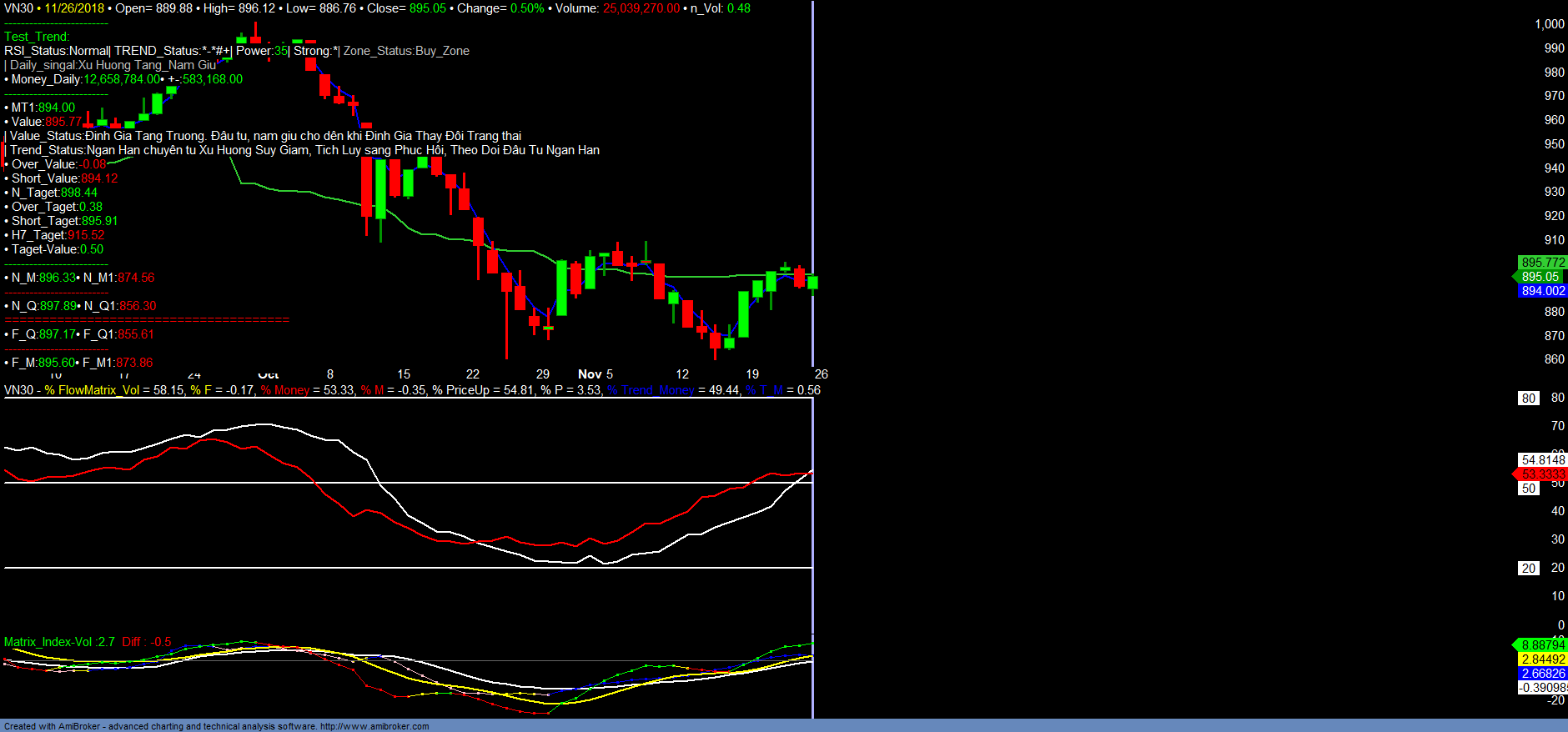Click the Zone_Status Buy_Zone text
Image resolution: width=1568 pixels, height=732 pixels.
tap(406, 51)
